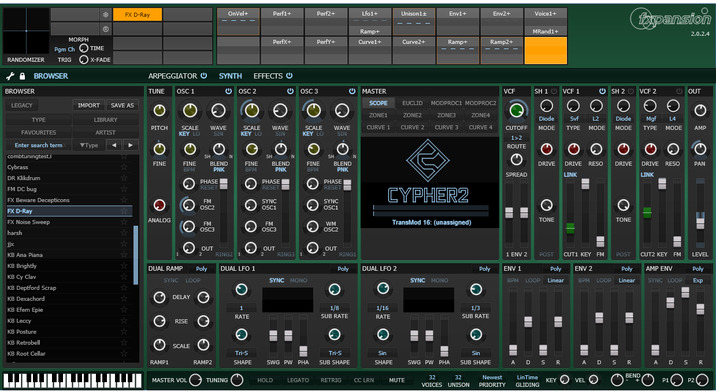Click the snowflake freeze icon
The width and height of the screenshot is (716, 392).
point(105,15)
